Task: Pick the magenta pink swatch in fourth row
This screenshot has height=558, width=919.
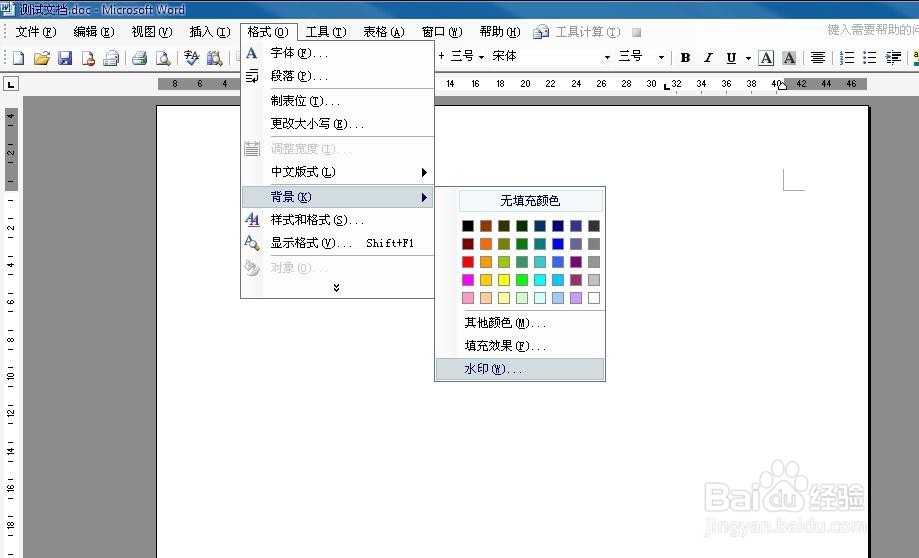Action: (468, 280)
